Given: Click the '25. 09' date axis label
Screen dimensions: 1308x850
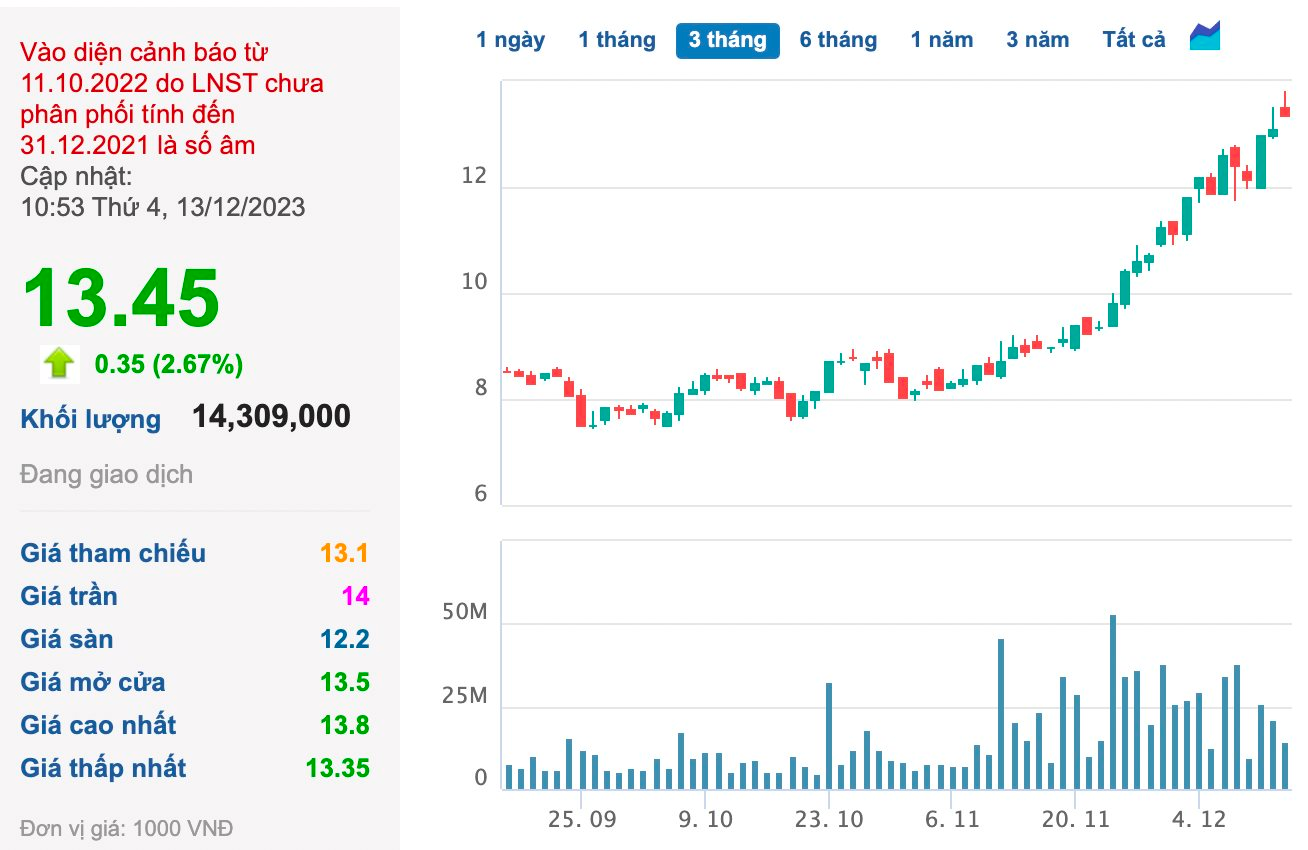Looking at the screenshot, I should tap(583, 819).
